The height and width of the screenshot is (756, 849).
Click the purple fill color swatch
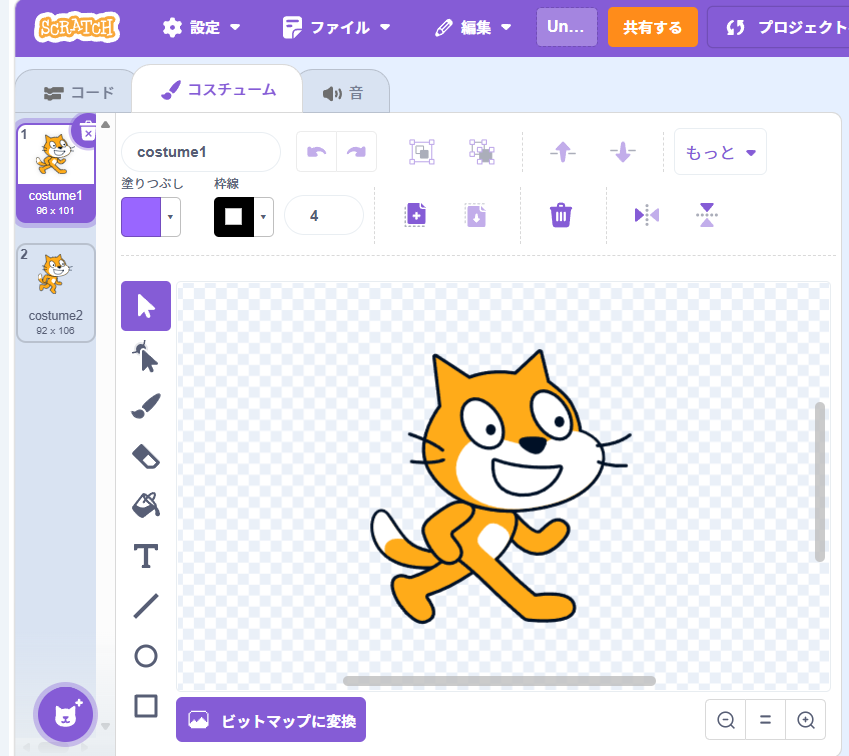tap(141, 216)
